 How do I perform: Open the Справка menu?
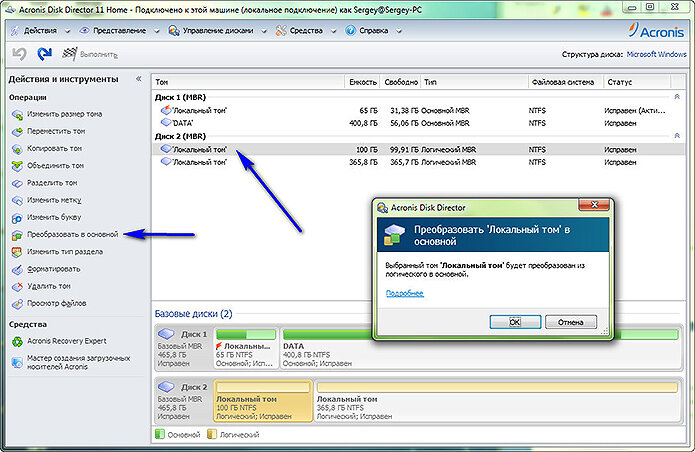tap(374, 31)
